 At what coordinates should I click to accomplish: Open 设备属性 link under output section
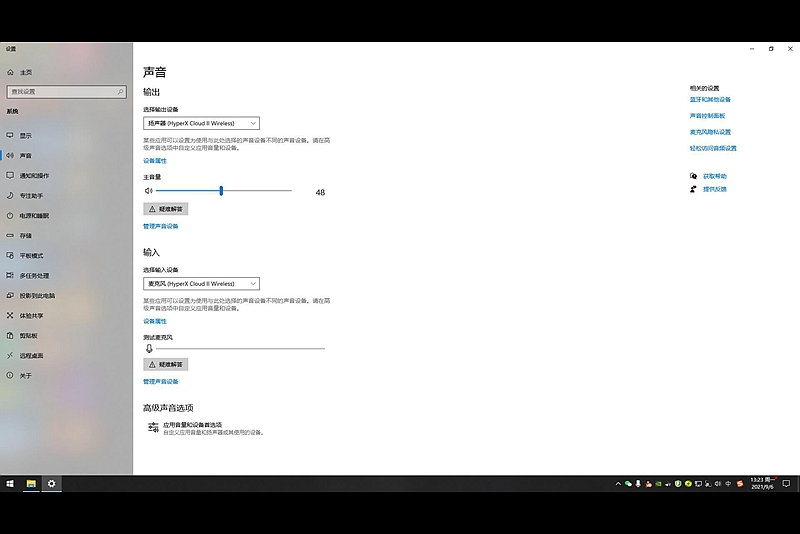[x=155, y=161]
